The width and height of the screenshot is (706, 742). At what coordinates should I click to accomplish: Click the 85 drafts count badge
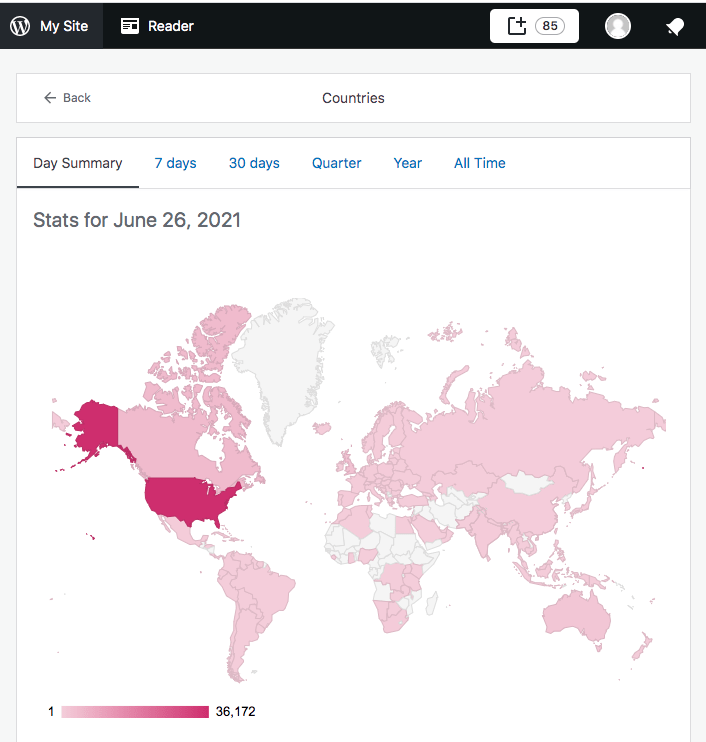tap(550, 26)
